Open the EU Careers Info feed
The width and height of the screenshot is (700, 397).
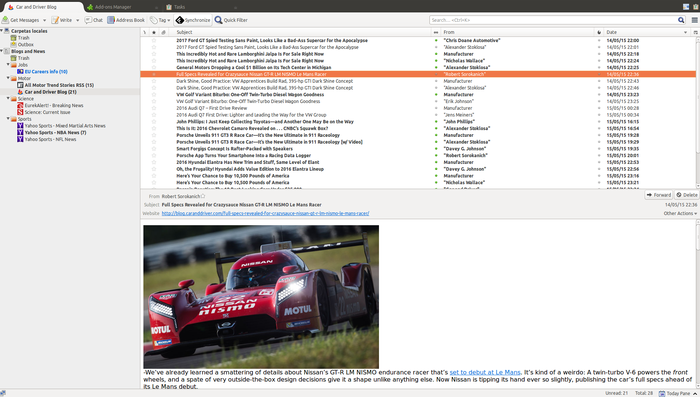(x=42, y=71)
